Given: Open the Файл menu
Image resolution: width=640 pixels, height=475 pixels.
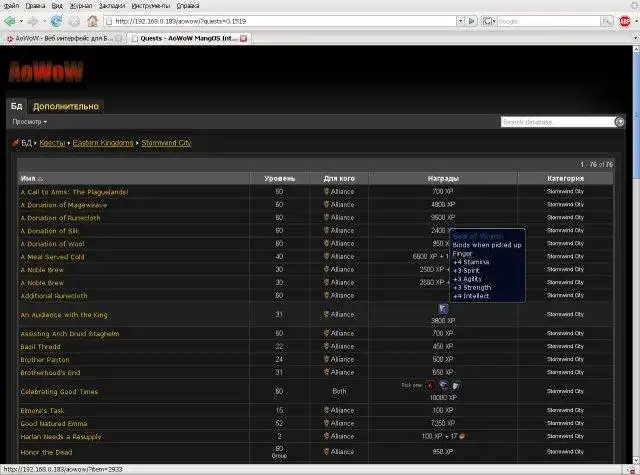Looking at the screenshot, I should pos(11,6).
